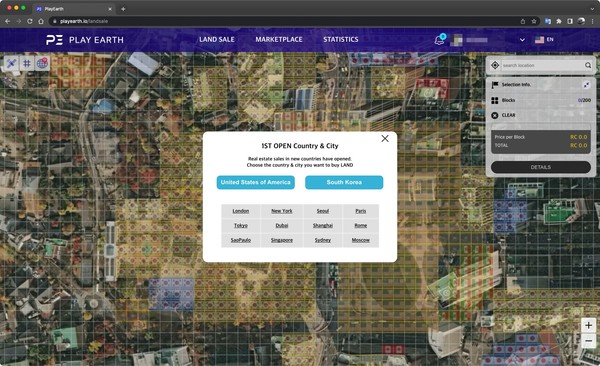Click the browser forward arrow
600x366 pixels.
[x=19, y=21]
